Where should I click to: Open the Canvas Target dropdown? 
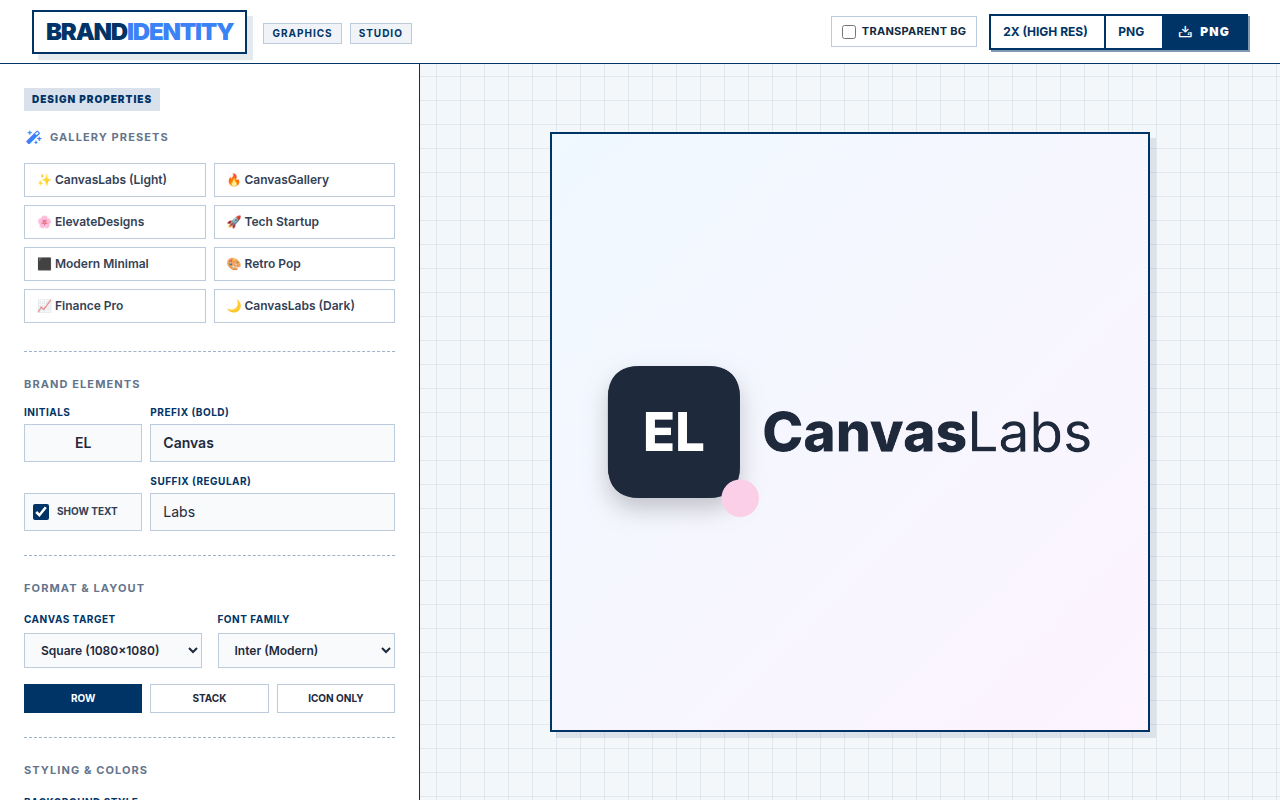point(113,650)
